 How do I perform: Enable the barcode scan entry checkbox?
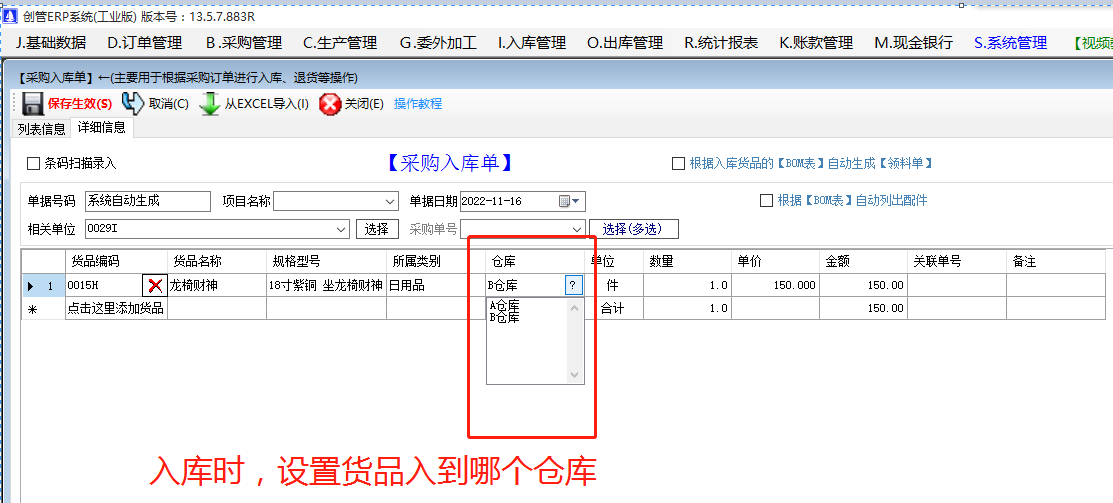(x=34, y=163)
